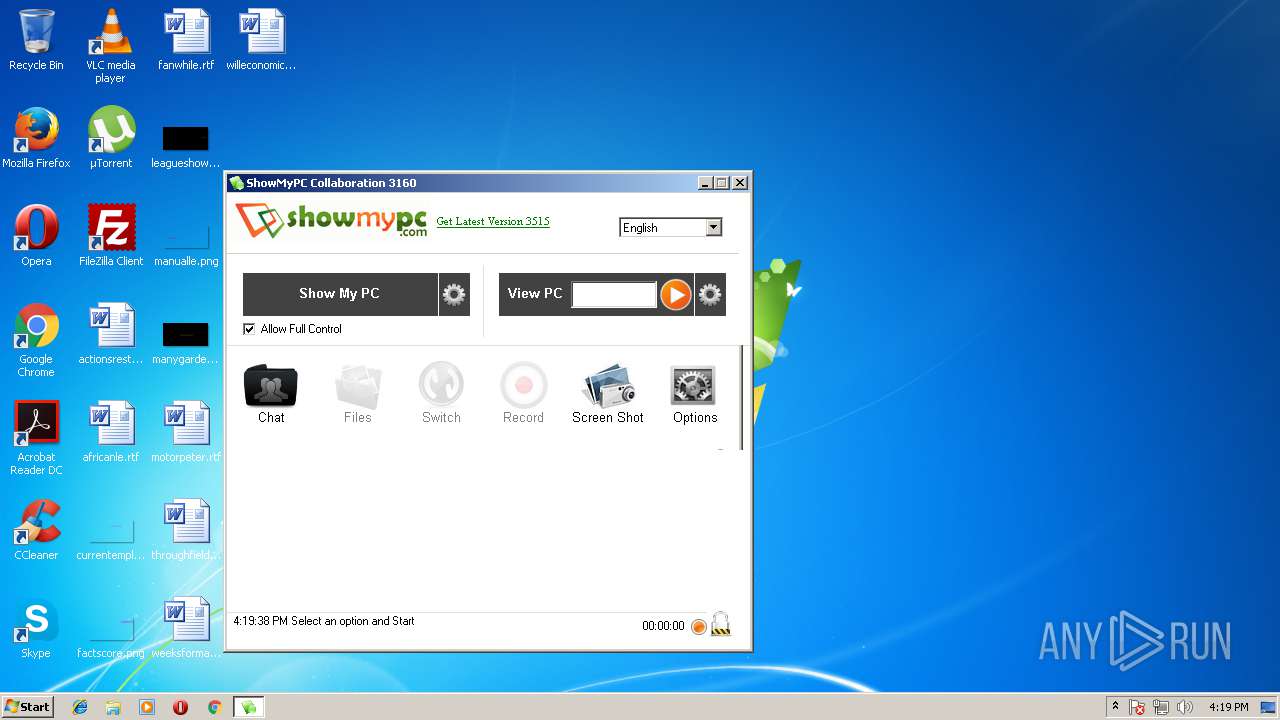Click the orange record indicator in status bar

pyautogui.click(x=699, y=627)
